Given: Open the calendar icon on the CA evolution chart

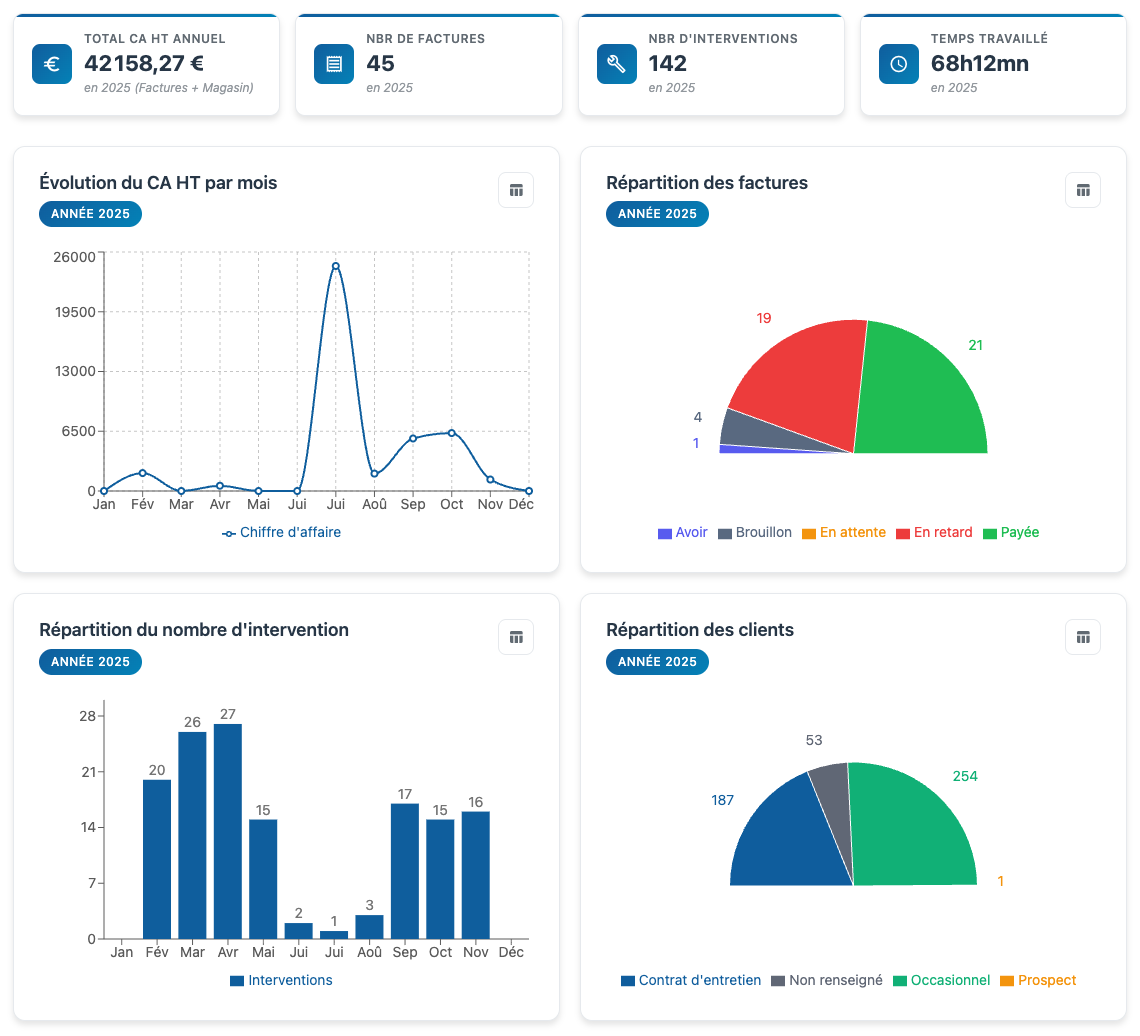Looking at the screenshot, I should (x=516, y=190).
